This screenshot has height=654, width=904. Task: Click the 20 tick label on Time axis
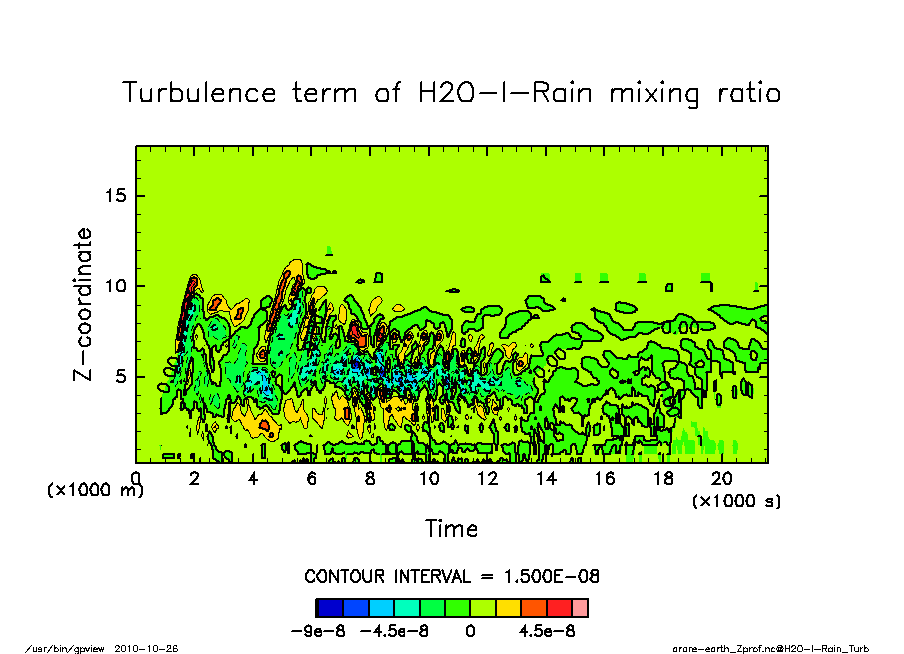(723, 478)
